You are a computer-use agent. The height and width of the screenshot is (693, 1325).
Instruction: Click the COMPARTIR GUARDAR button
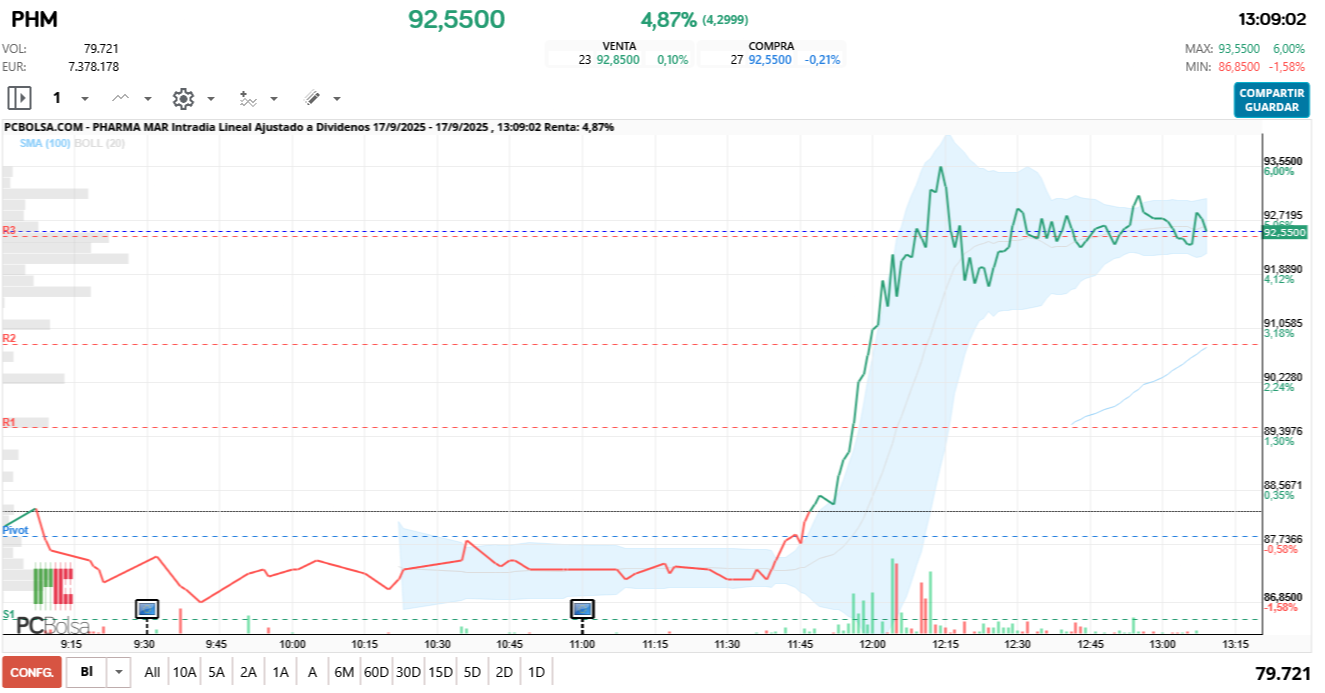pos(1271,100)
